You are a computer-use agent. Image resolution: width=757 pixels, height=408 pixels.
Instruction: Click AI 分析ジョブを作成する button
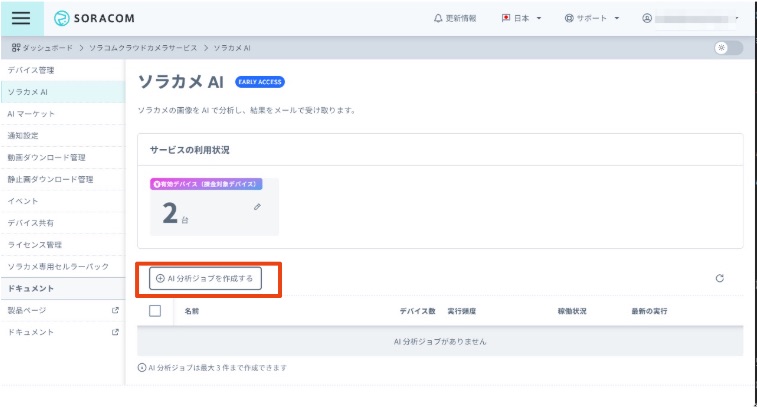coord(205,279)
